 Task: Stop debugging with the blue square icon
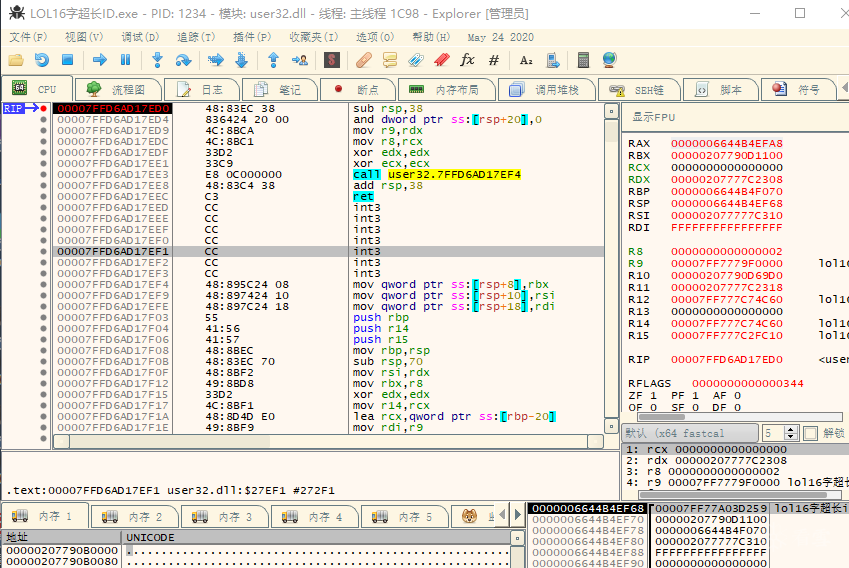click(x=67, y=60)
